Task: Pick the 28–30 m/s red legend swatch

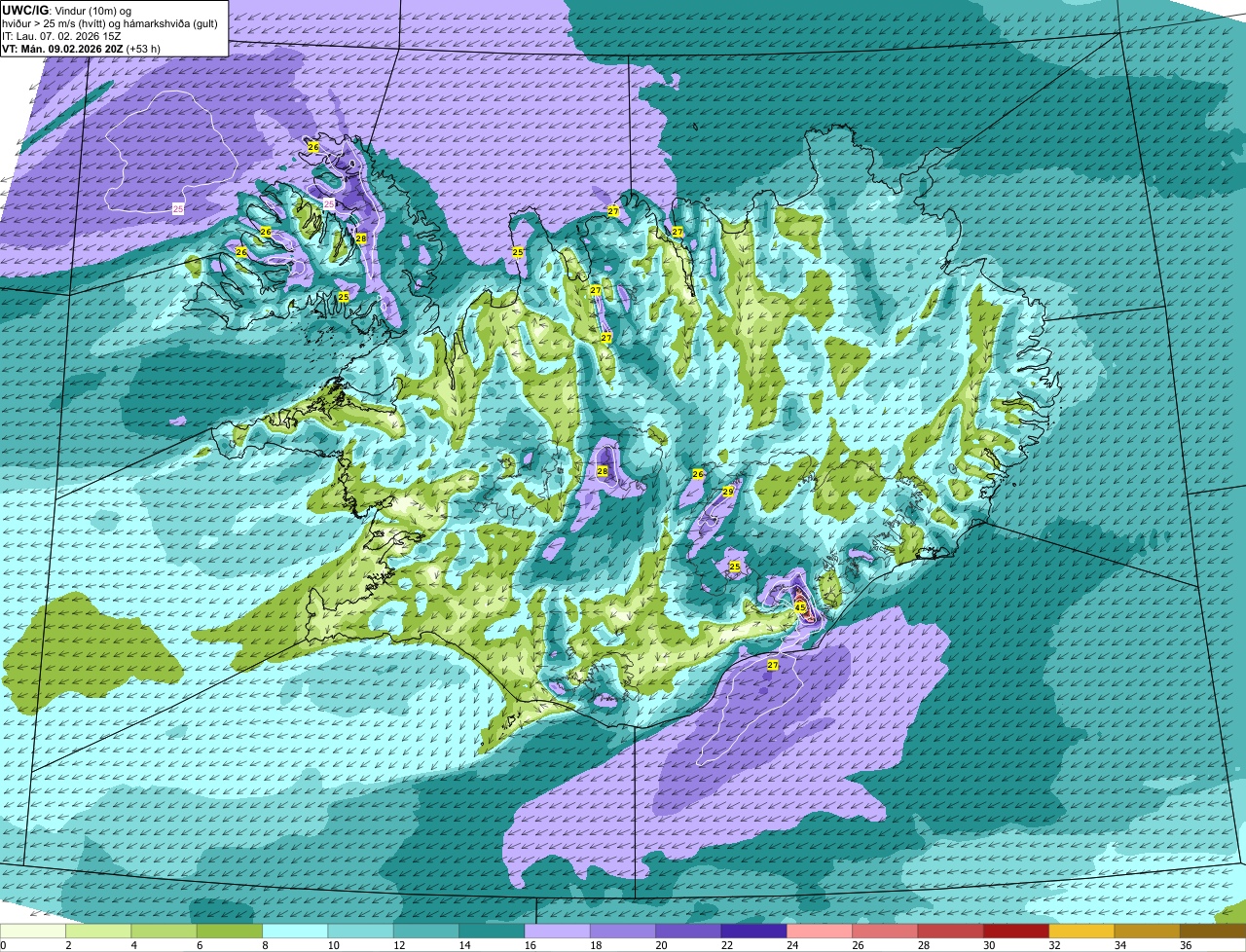Action: 950,932
